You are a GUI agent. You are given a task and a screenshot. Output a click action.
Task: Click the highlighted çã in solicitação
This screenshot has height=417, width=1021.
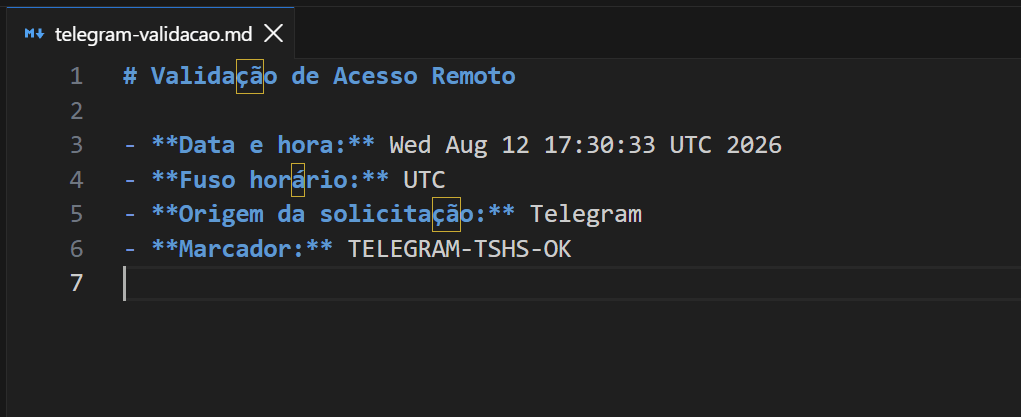coord(446,214)
